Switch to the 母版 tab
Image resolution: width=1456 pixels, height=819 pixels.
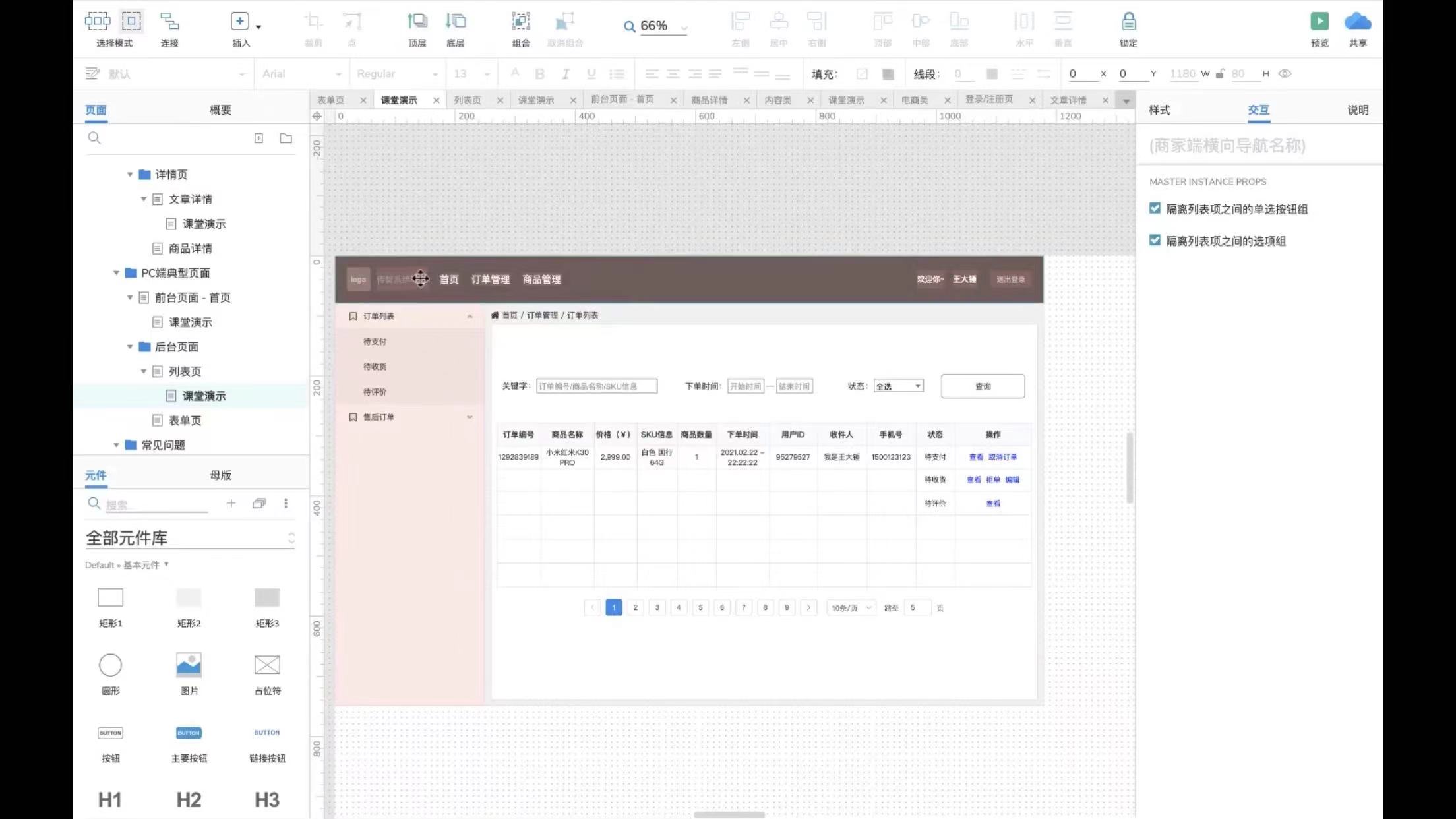pyautogui.click(x=220, y=475)
